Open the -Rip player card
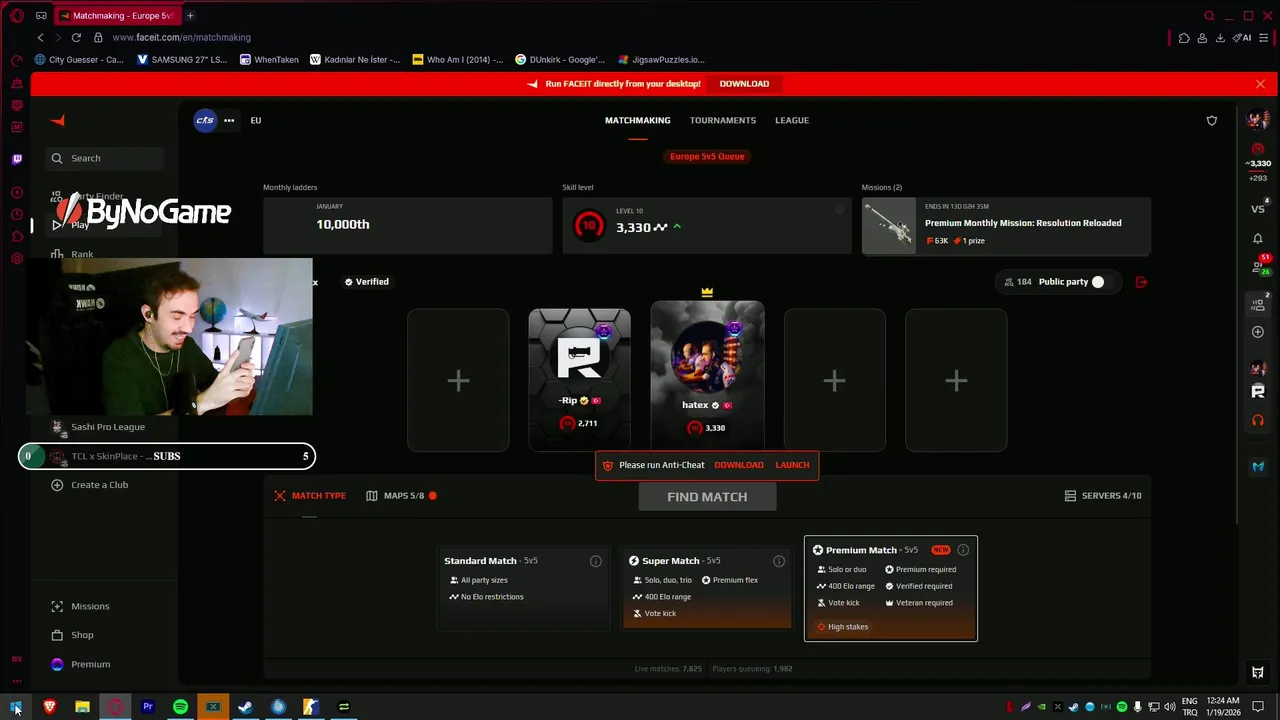The height and width of the screenshot is (720, 1280). tap(580, 380)
